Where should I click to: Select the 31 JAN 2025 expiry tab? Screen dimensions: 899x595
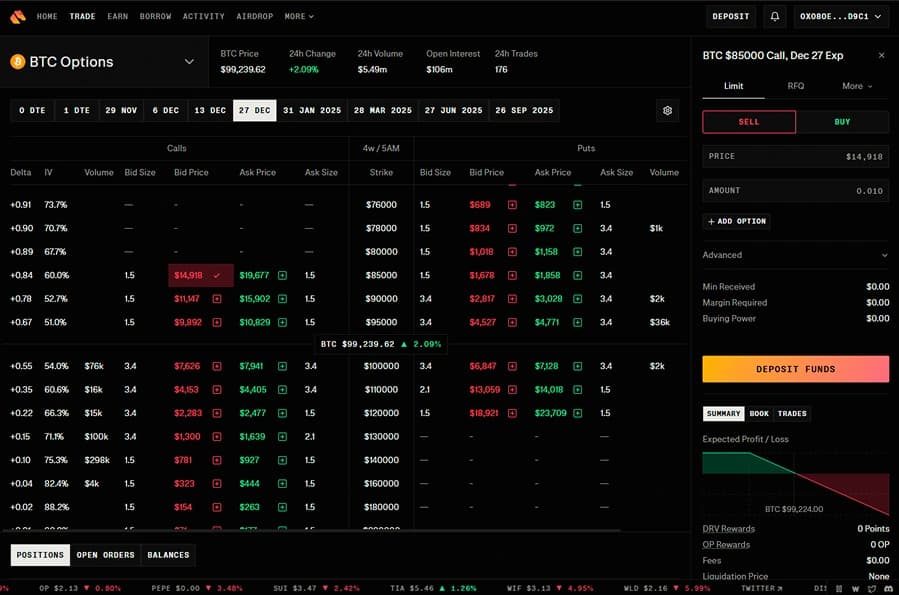311,110
